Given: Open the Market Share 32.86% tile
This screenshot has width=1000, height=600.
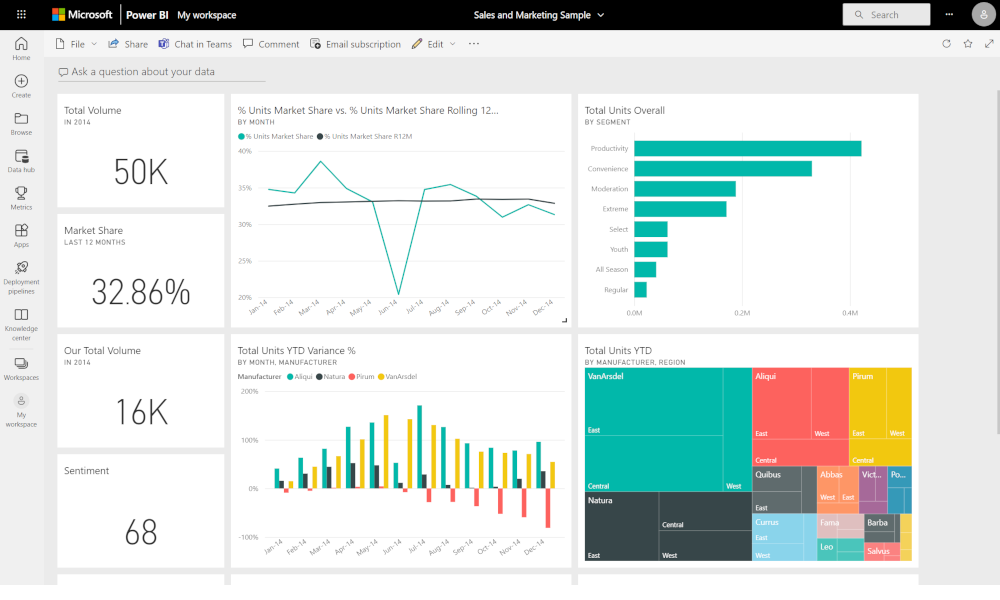Looking at the screenshot, I should click(141, 271).
